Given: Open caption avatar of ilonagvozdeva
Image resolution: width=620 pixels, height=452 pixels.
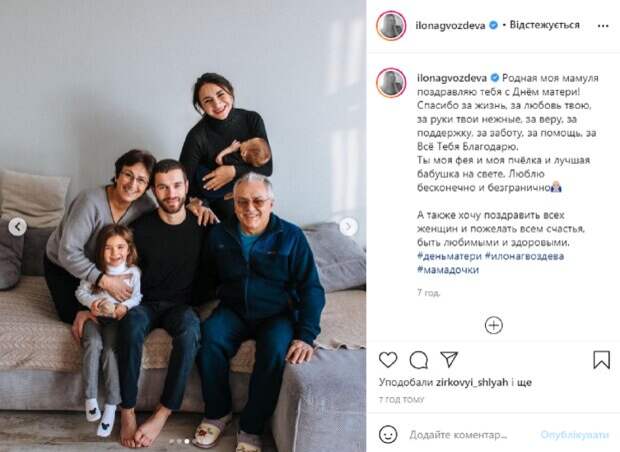Looking at the screenshot, I should click(x=391, y=83).
